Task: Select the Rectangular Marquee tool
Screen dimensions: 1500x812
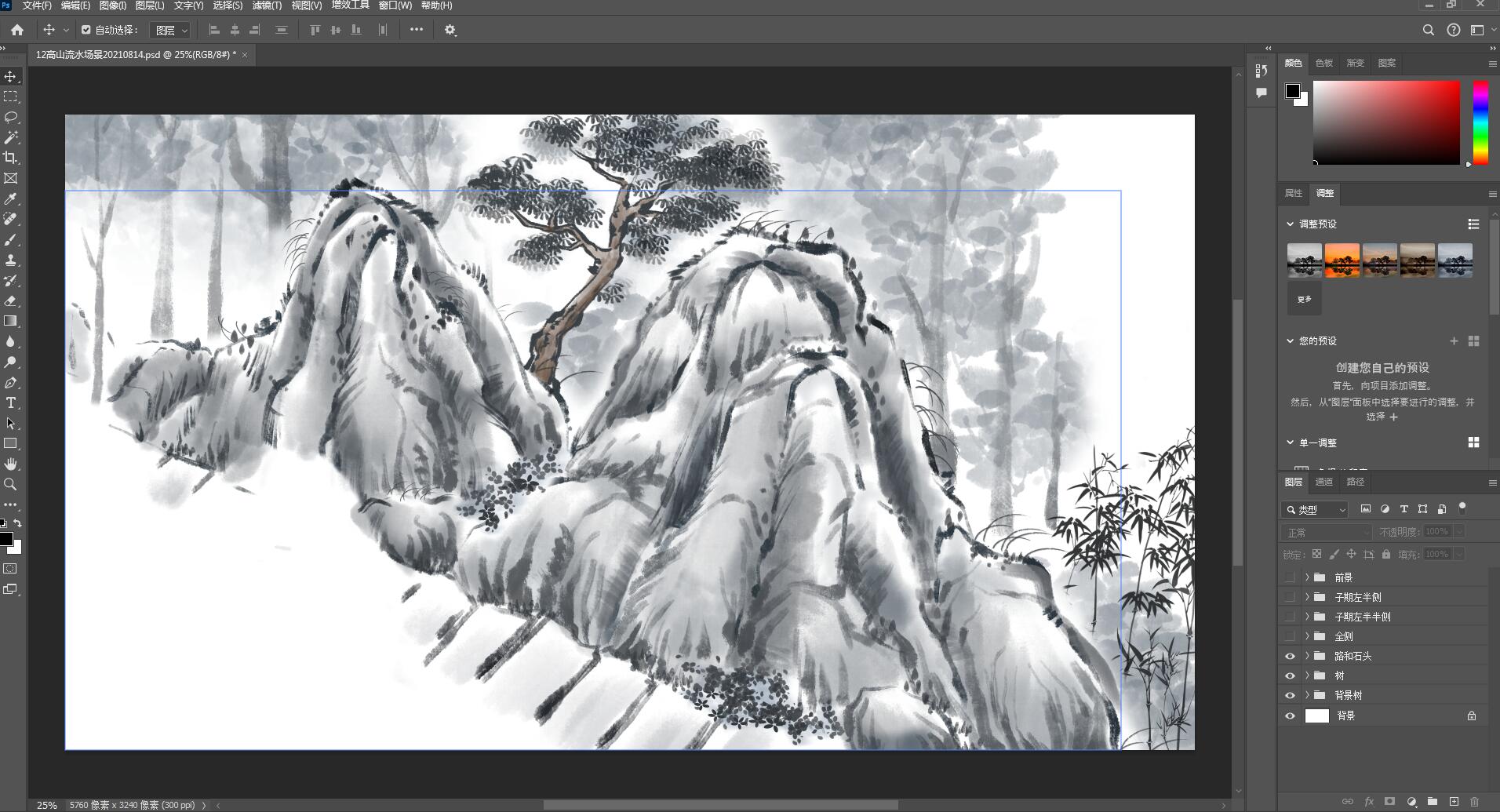Action: tap(11, 96)
